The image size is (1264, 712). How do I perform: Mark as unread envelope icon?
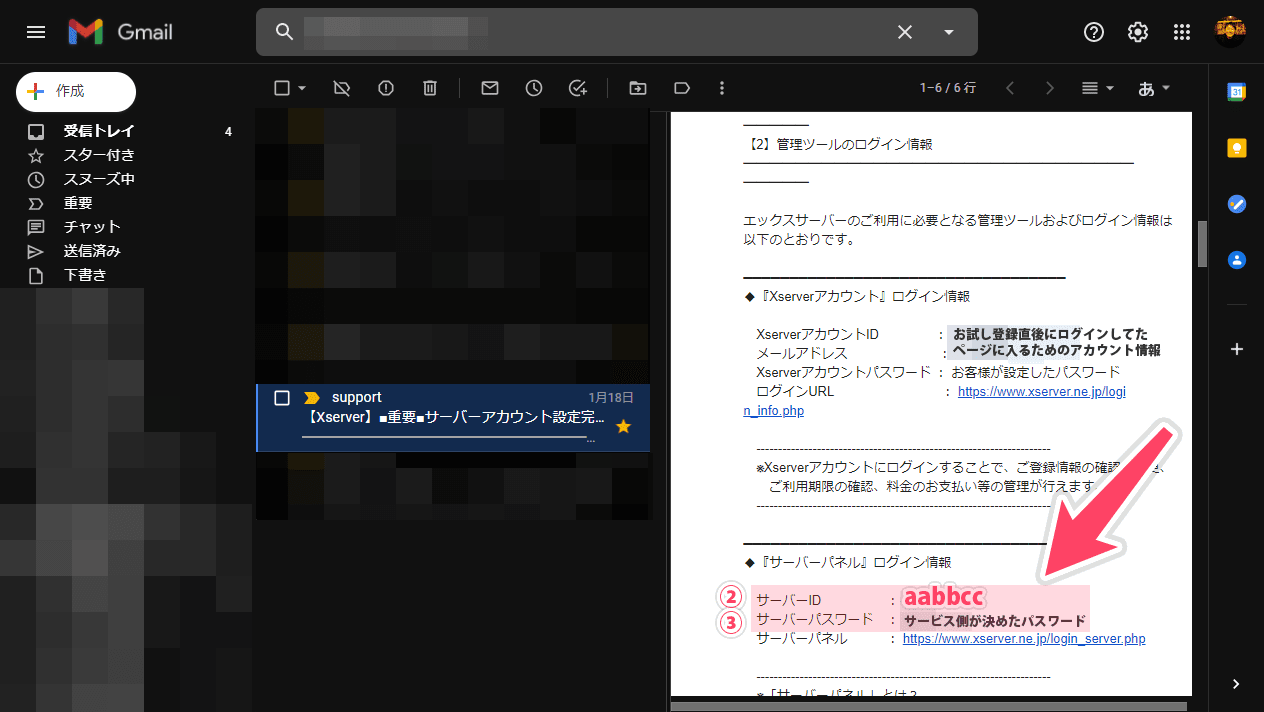tap(490, 88)
